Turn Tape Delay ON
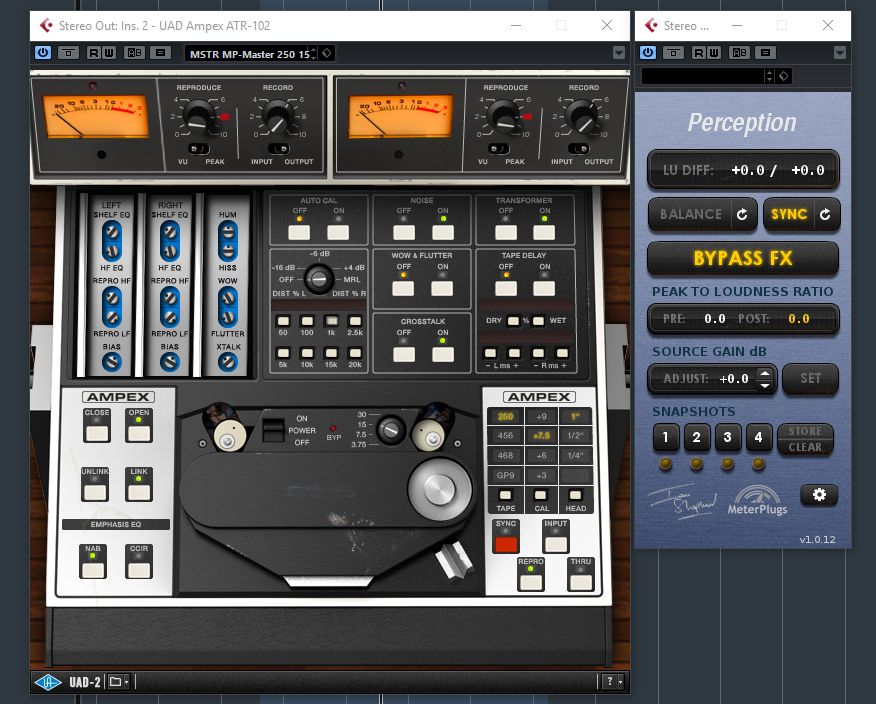Screen dimensions: 876x704 (x=544, y=288)
